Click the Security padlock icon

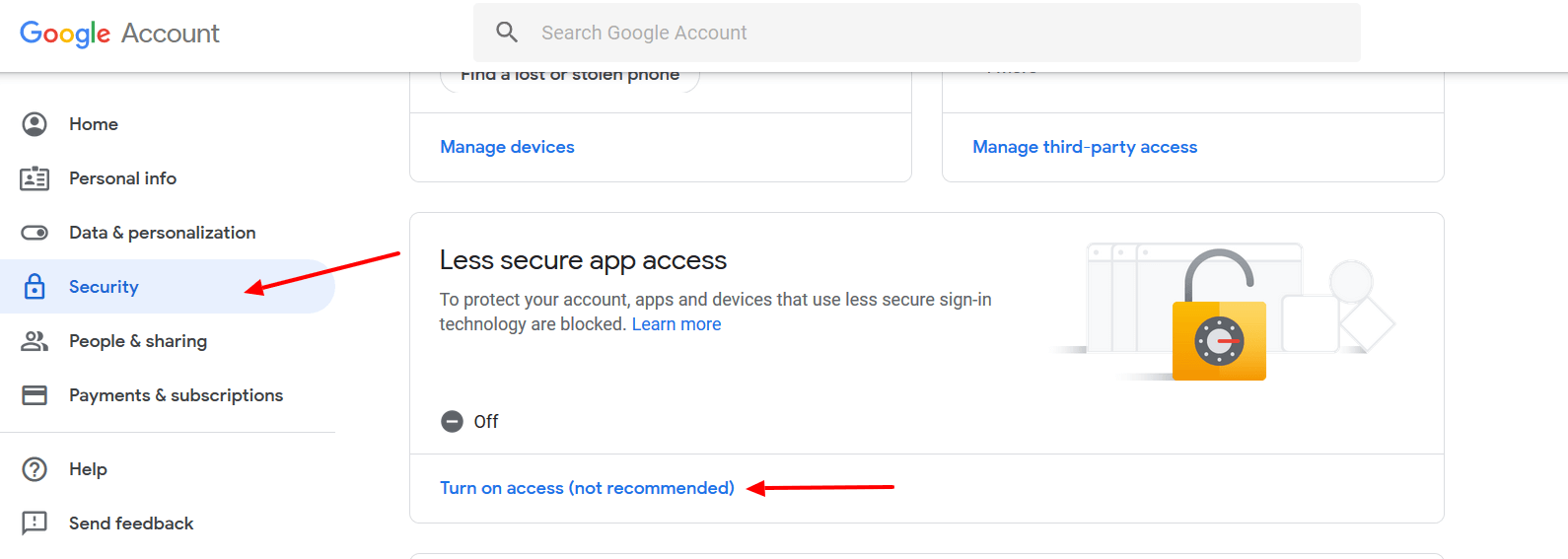[35, 286]
